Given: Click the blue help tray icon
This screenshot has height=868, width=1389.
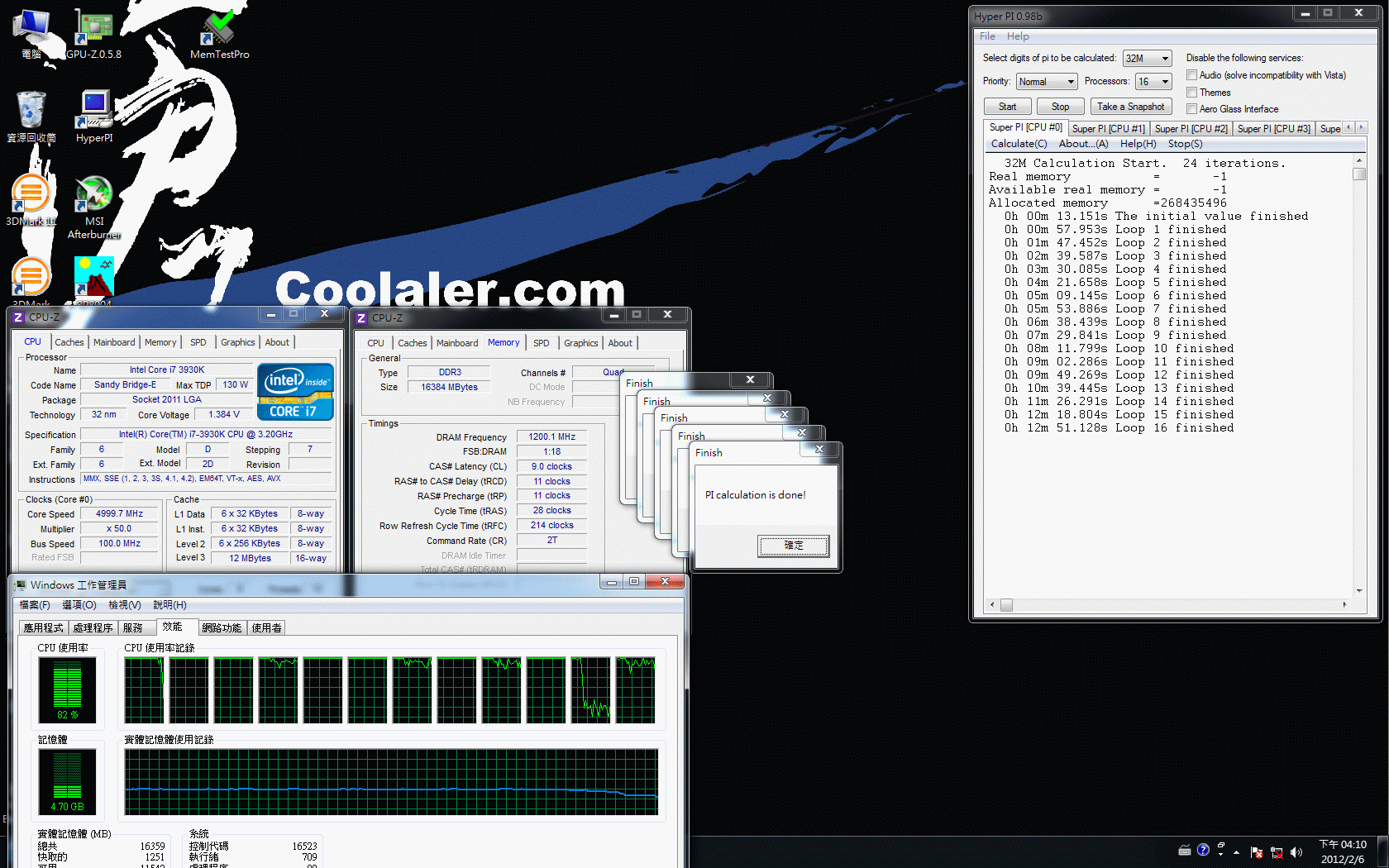Looking at the screenshot, I should 1203,850.
